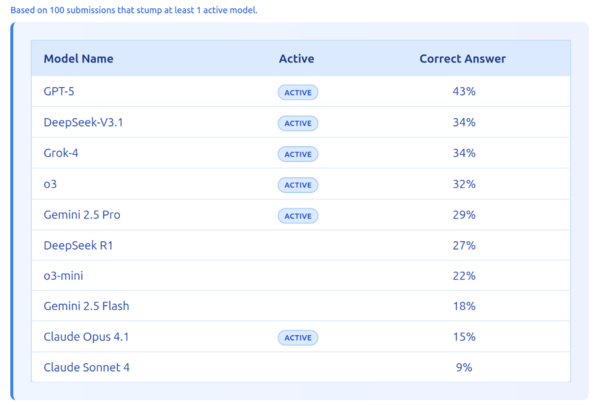Click the ACTIVE badge for DeepSeek-V3.1

(298, 123)
